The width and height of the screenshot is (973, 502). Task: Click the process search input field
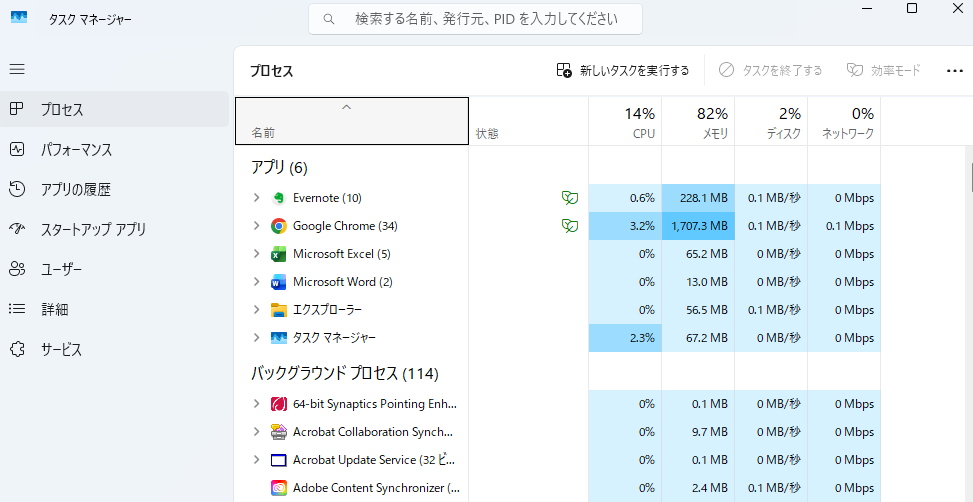tap(475, 19)
